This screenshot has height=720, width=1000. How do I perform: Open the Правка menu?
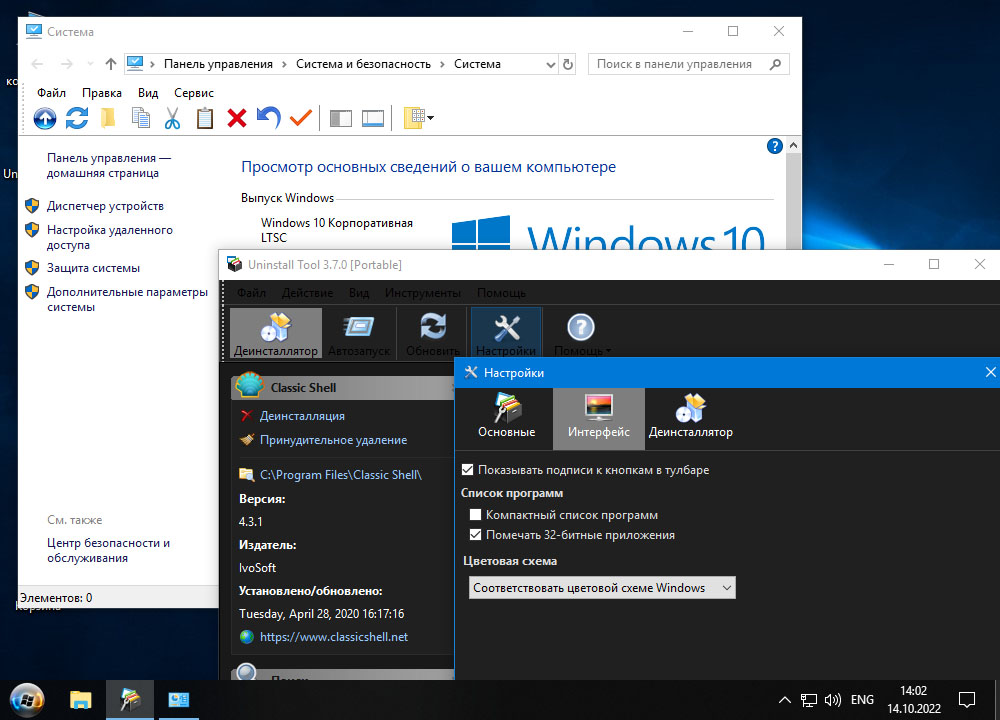[x=101, y=93]
